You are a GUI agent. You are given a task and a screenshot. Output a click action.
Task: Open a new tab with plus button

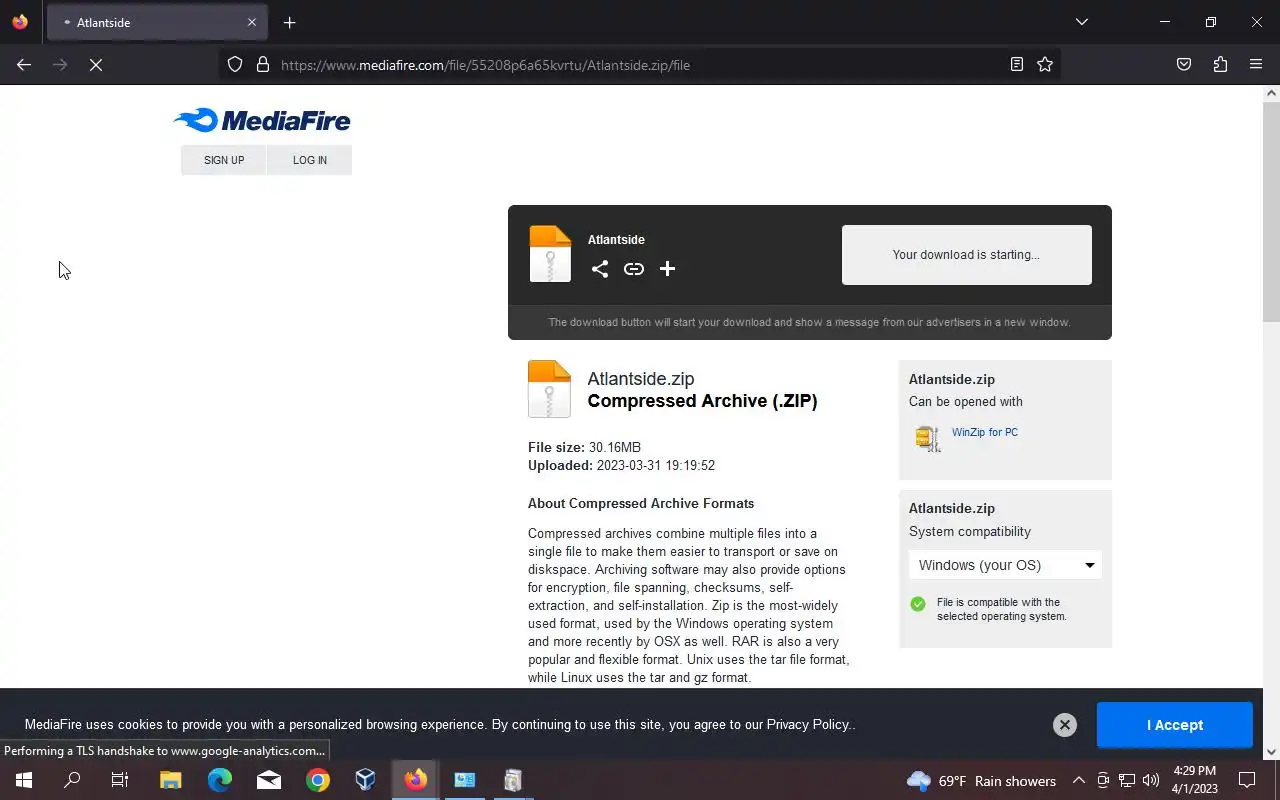pos(289,22)
